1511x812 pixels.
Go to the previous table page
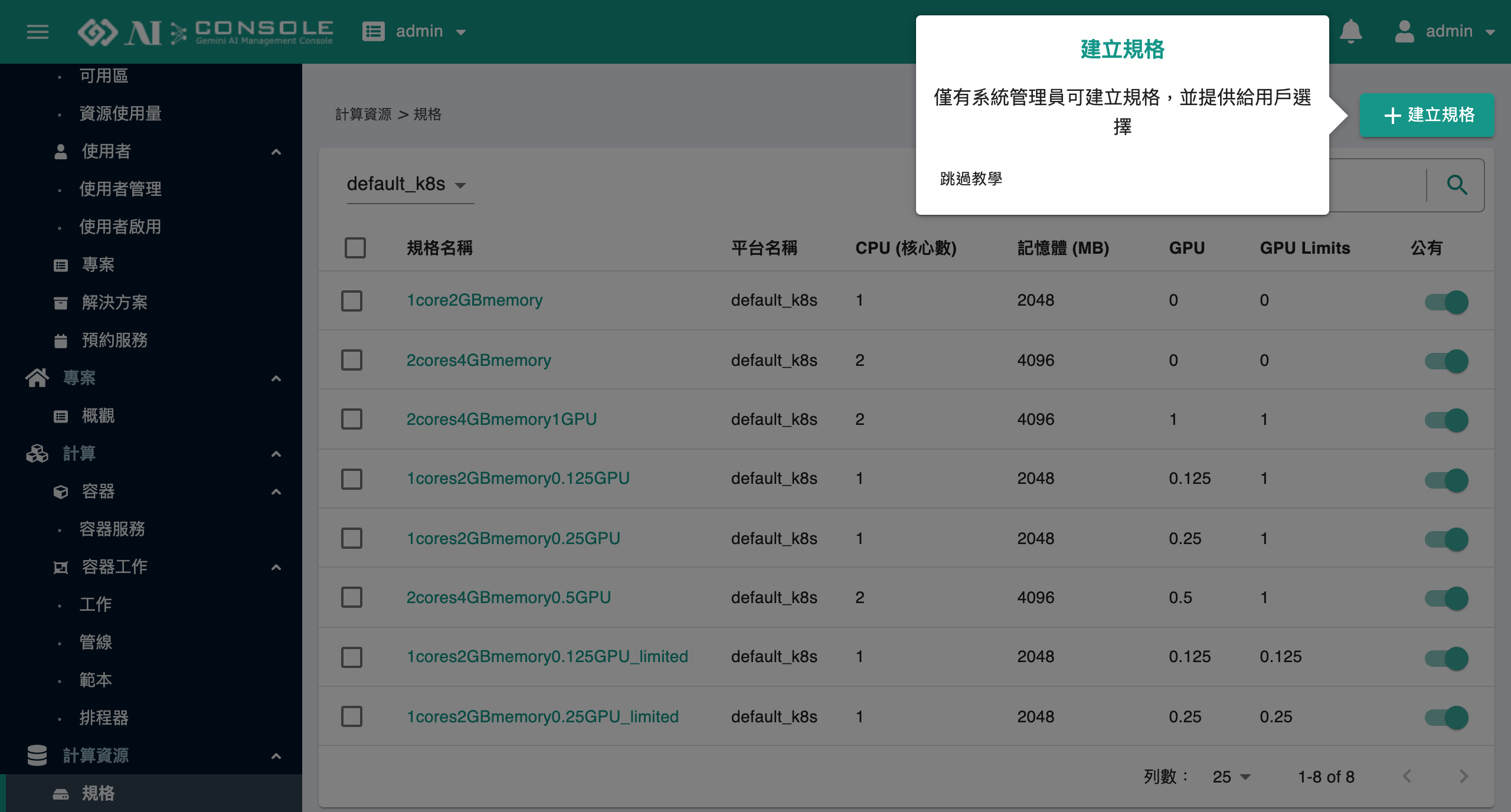(x=1407, y=776)
